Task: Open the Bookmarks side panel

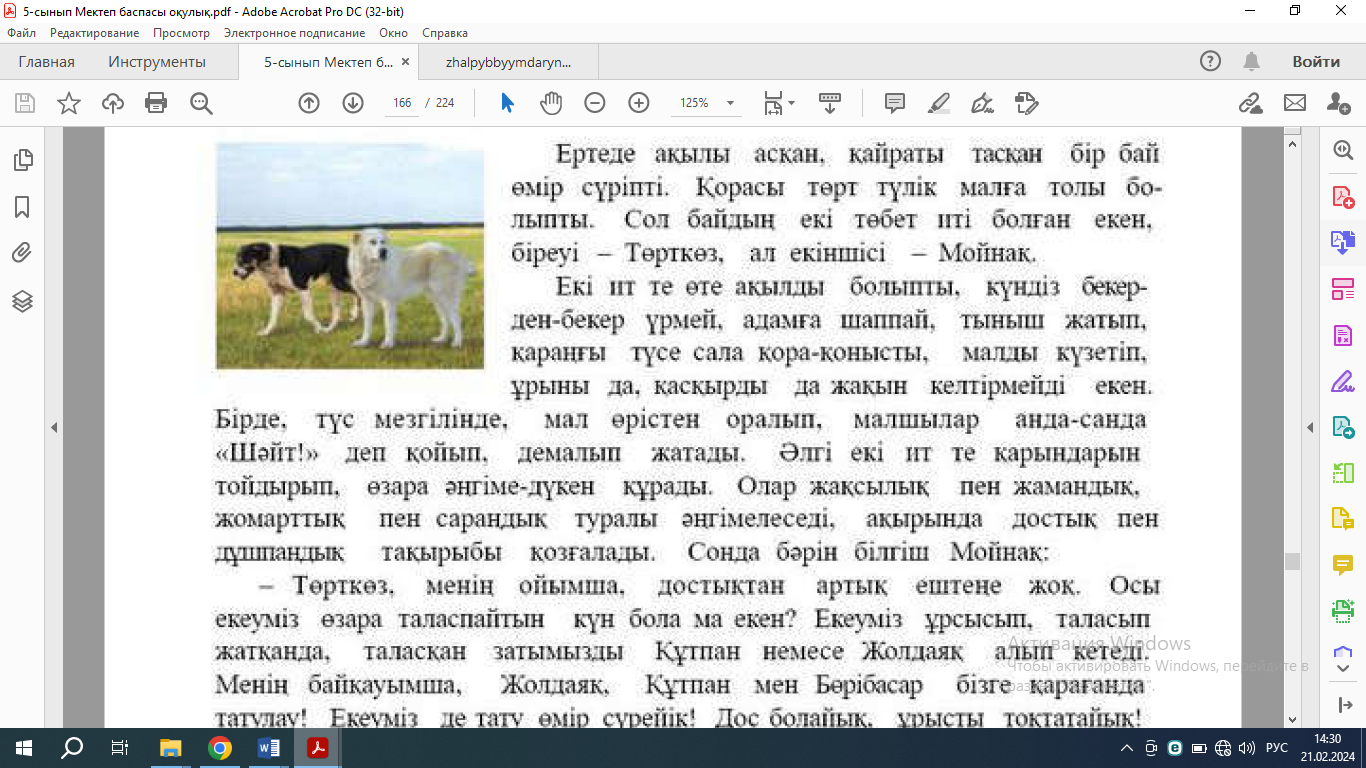Action: pos(22,207)
